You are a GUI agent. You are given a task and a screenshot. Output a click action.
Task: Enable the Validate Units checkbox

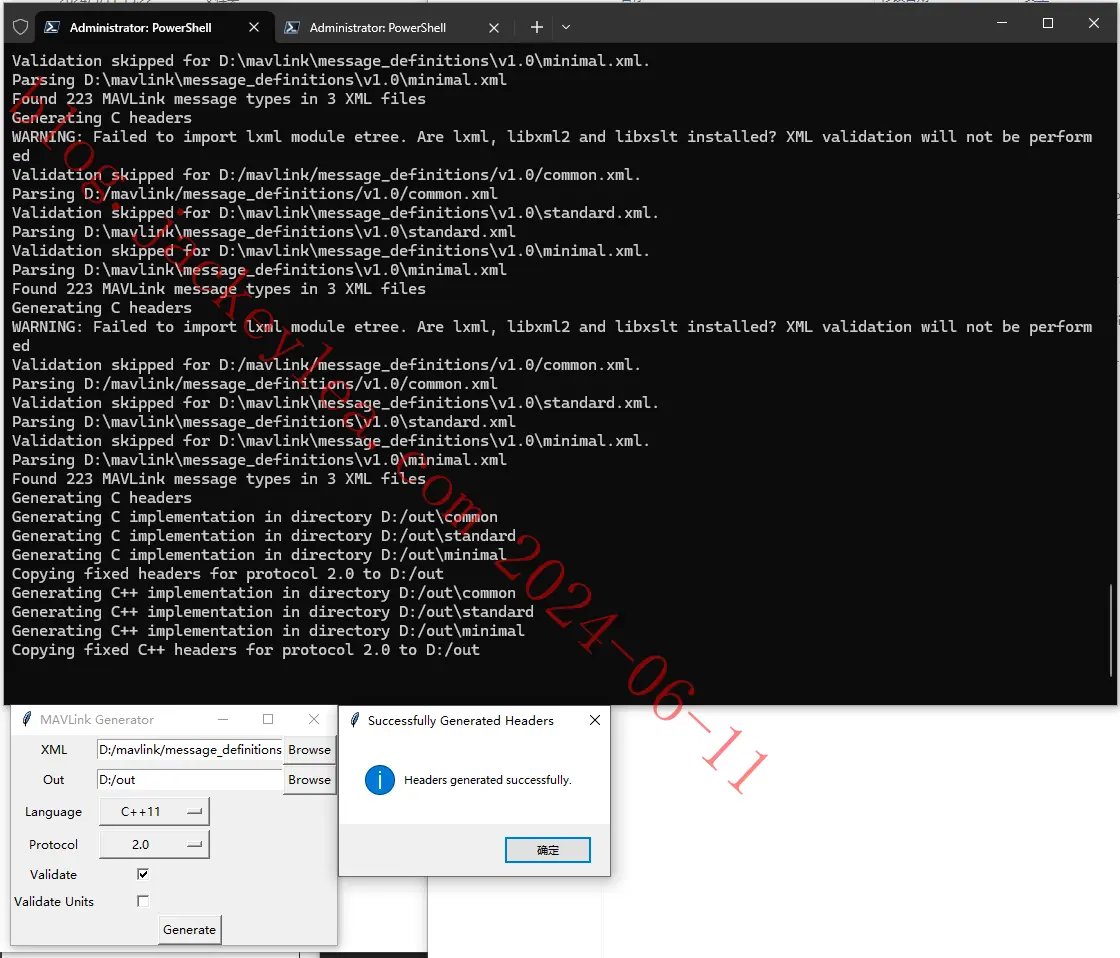pos(143,901)
